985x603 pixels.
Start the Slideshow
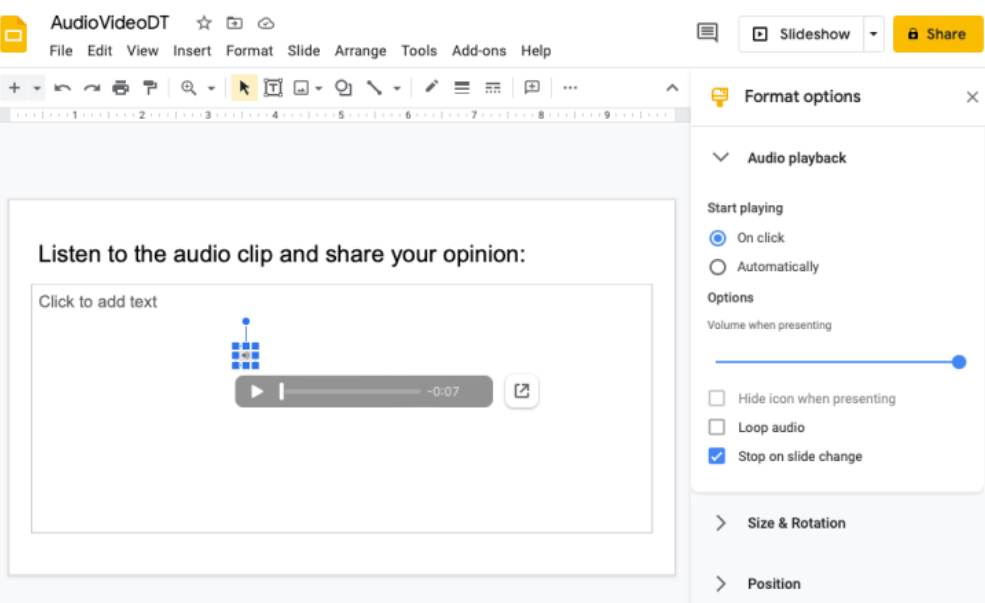point(802,34)
